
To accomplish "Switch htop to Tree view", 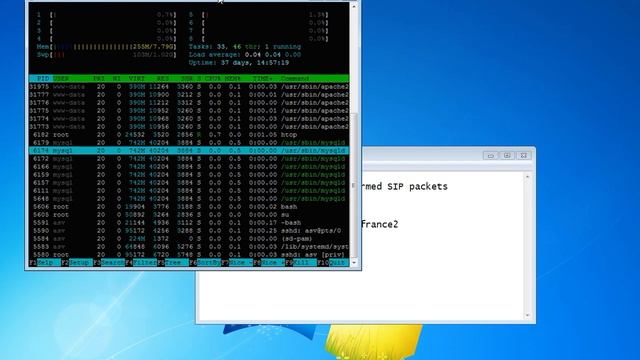I will coord(177,262).
